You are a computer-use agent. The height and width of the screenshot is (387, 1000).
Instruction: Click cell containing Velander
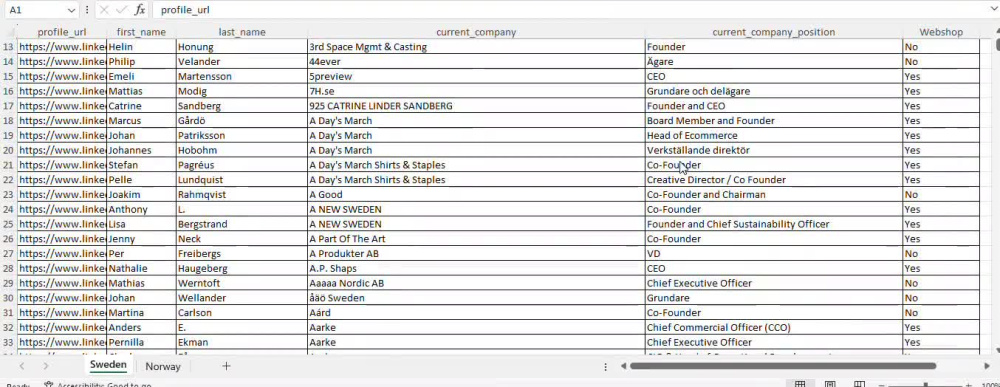242,62
